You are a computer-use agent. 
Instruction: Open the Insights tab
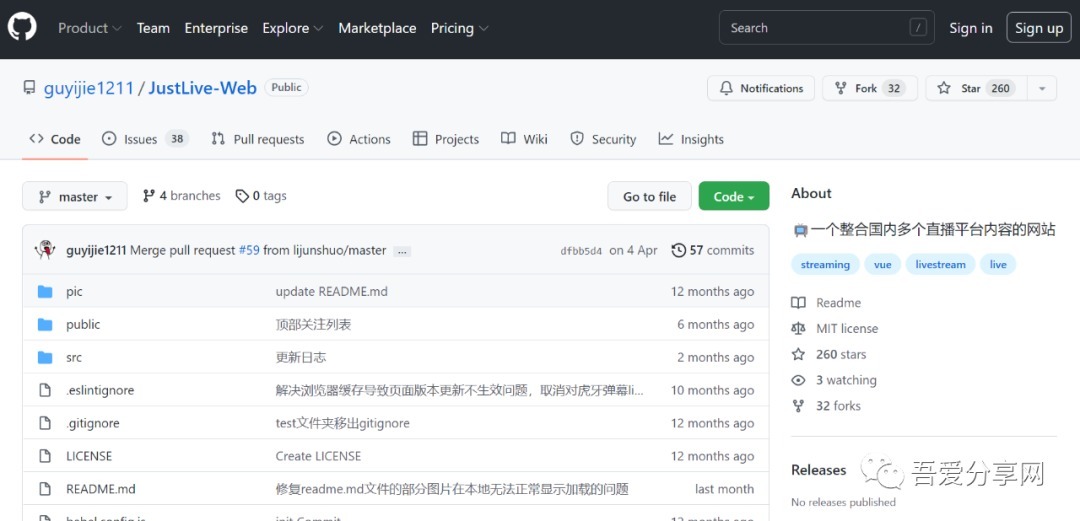[691, 139]
